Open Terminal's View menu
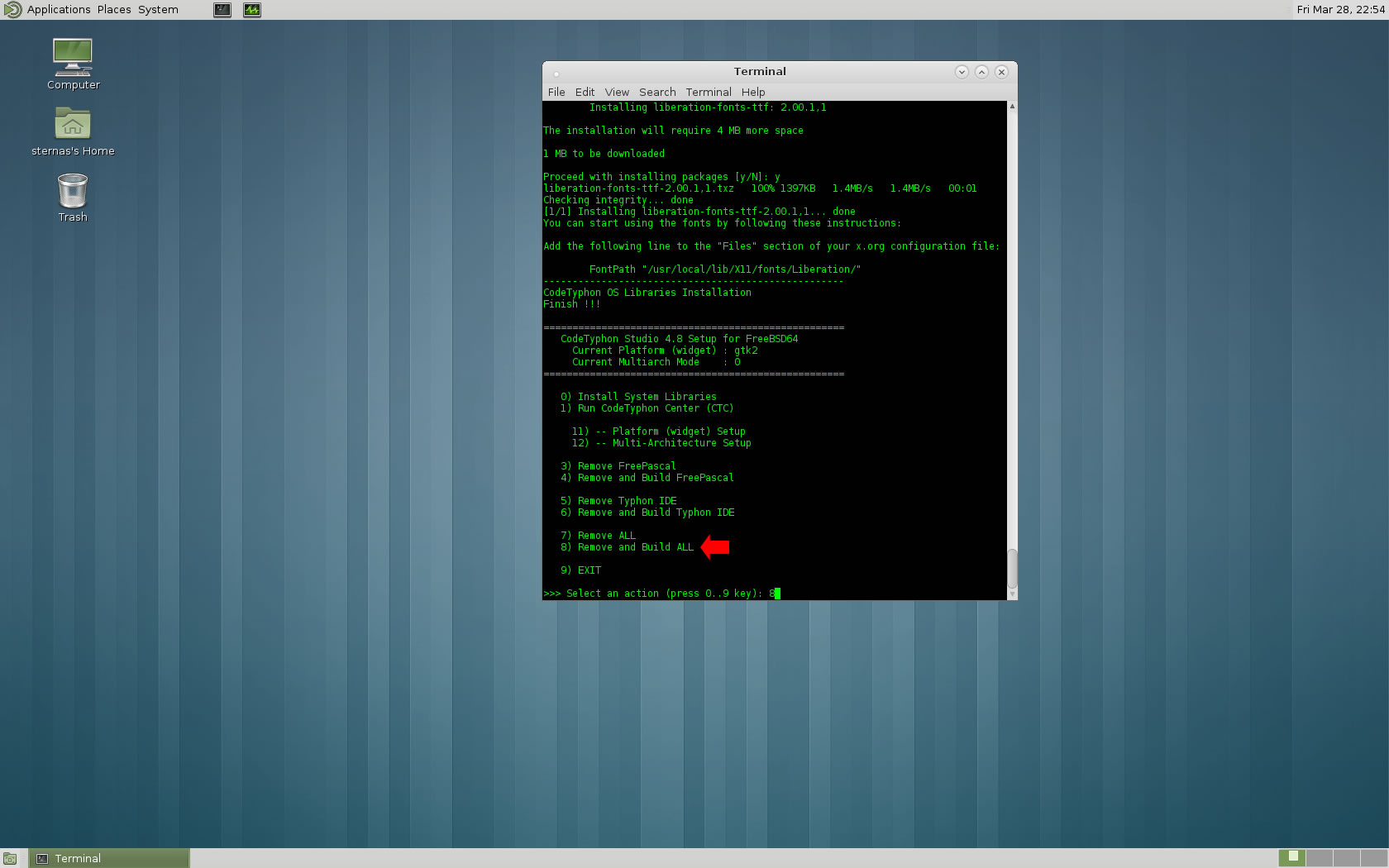The image size is (1389, 868). click(x=617, y=92)
